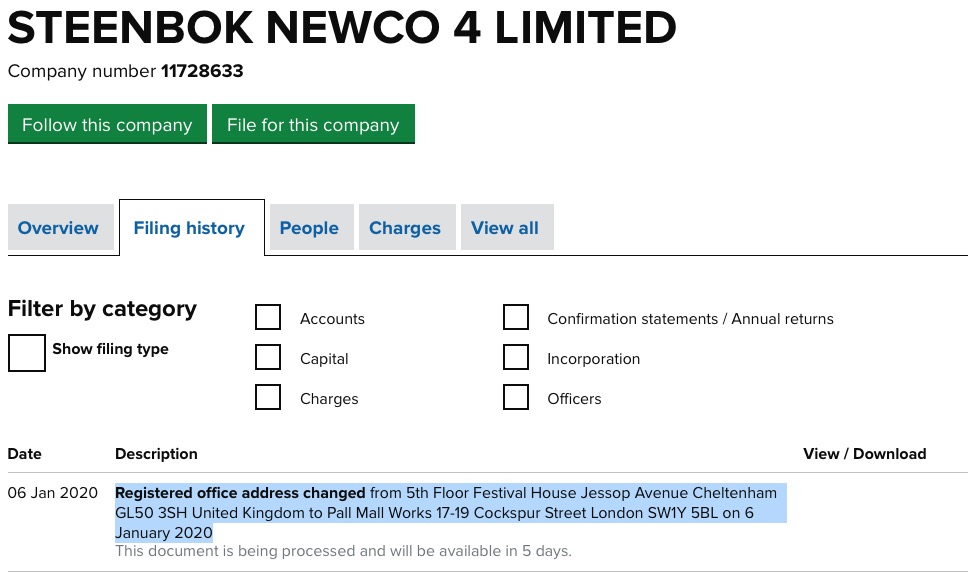Screen dimensions: 980x572
Task: Click the Filter by category heading
Action: pyautogui.click(x=102, y=309)
